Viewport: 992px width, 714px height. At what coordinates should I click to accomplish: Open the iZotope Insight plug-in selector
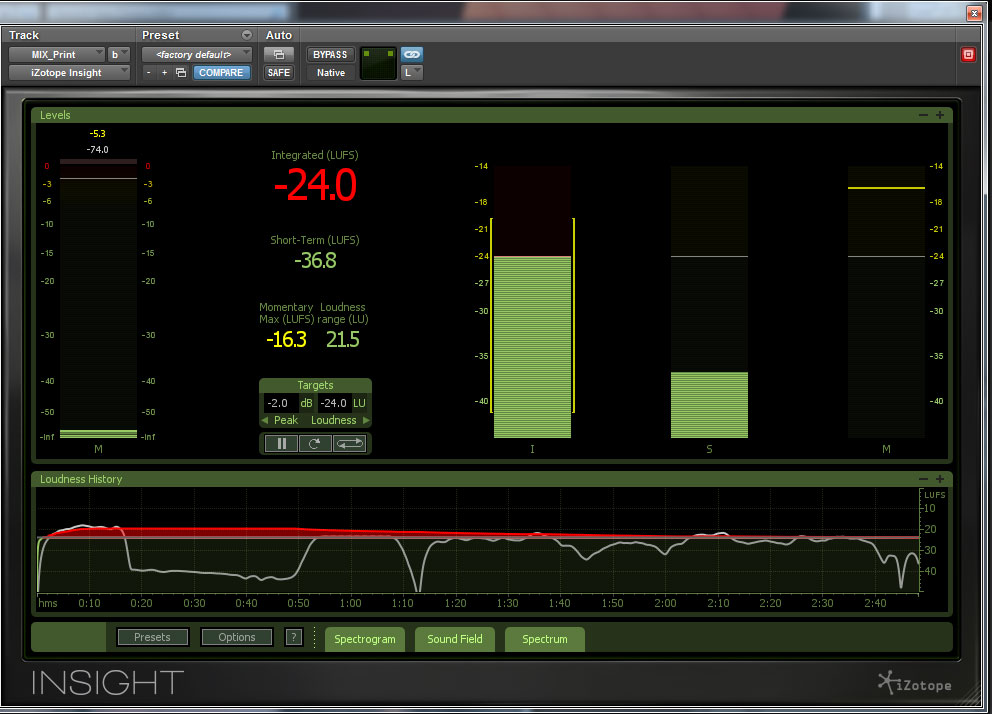(x=69, y=73)
